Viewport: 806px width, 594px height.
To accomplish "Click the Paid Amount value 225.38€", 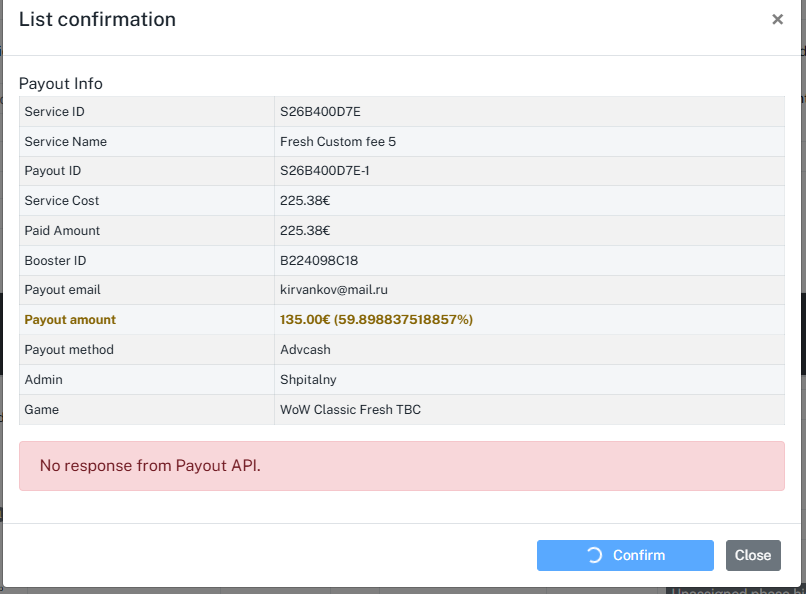I will point(305,230).
